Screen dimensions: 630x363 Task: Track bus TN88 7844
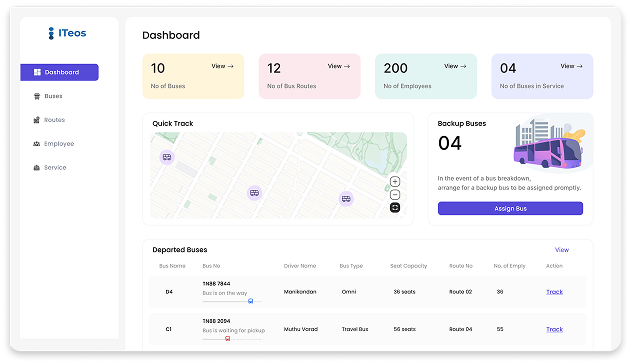[554, 292]
